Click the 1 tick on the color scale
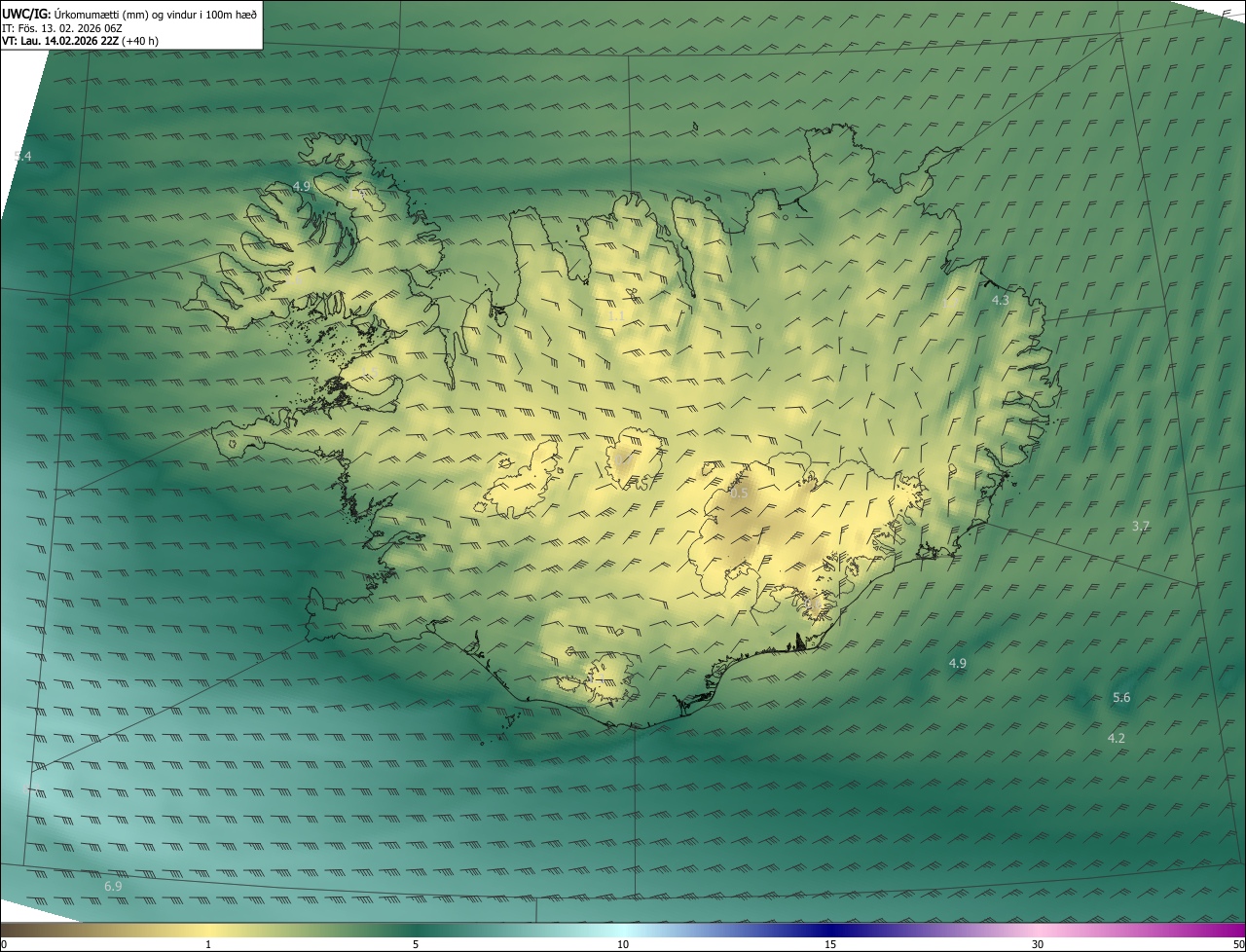This screenshot has width=1246, height=952. click(208, 944)
